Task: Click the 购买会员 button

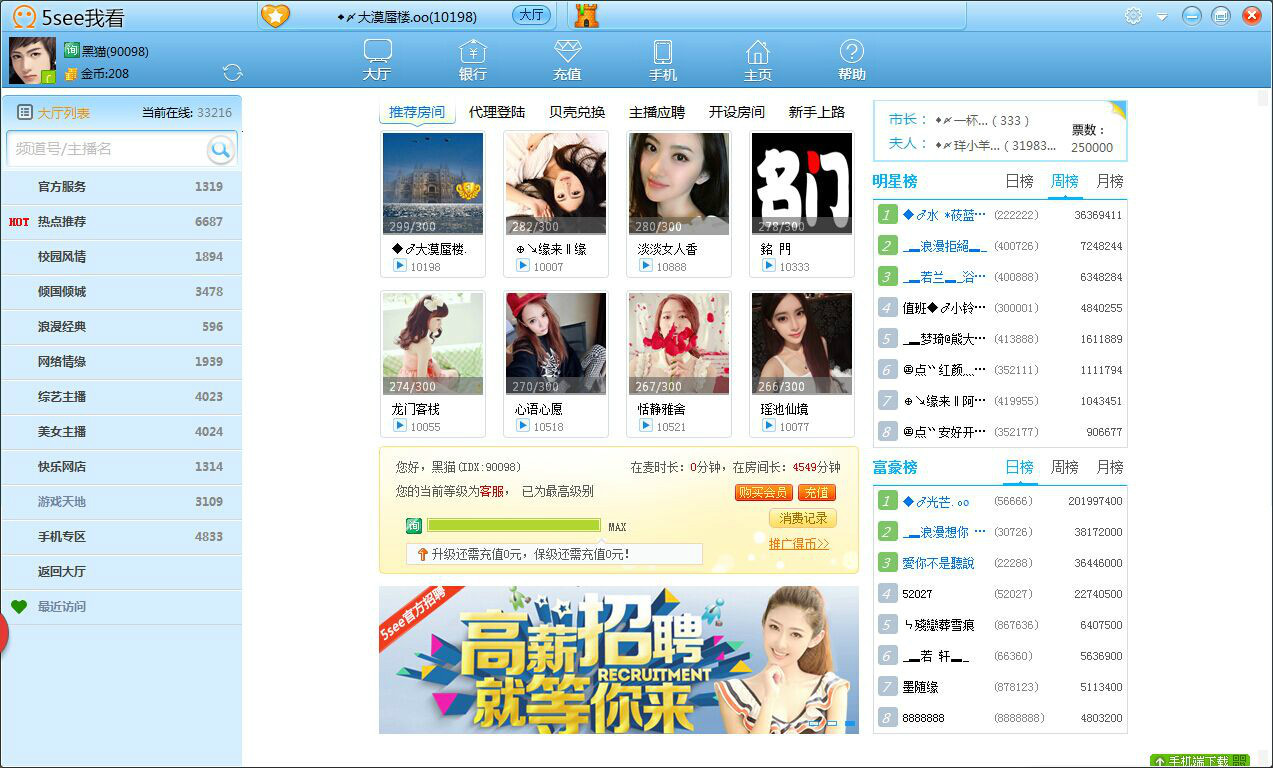Action: (x=763, y=493)
